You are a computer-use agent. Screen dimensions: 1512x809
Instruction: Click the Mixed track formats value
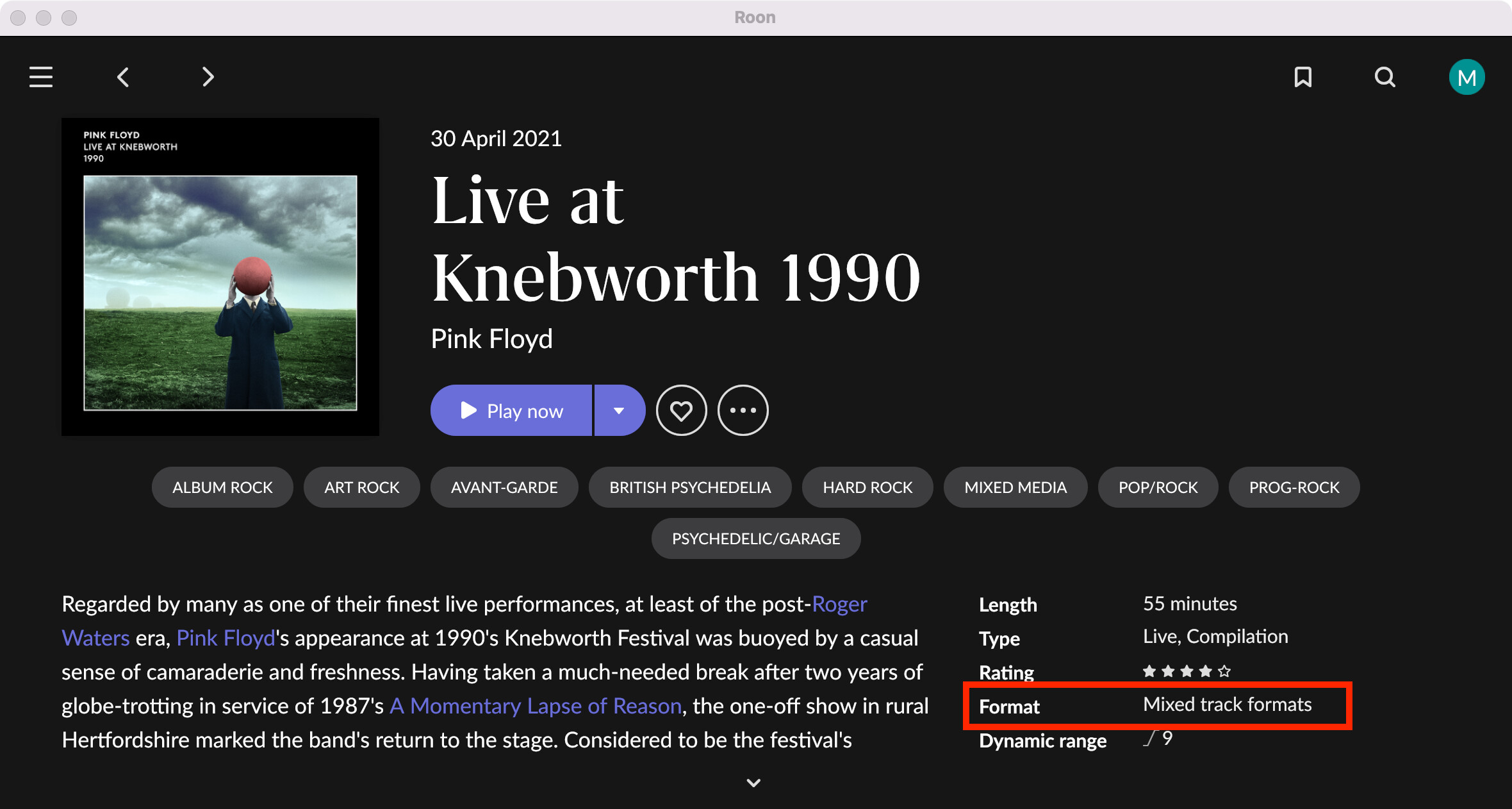[x=1228, y=705]
